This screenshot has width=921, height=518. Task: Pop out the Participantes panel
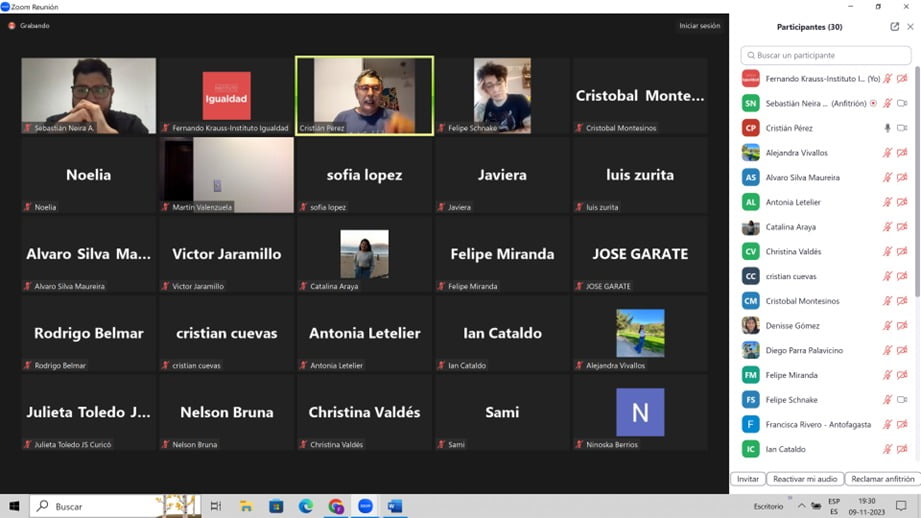pos(894,27)
